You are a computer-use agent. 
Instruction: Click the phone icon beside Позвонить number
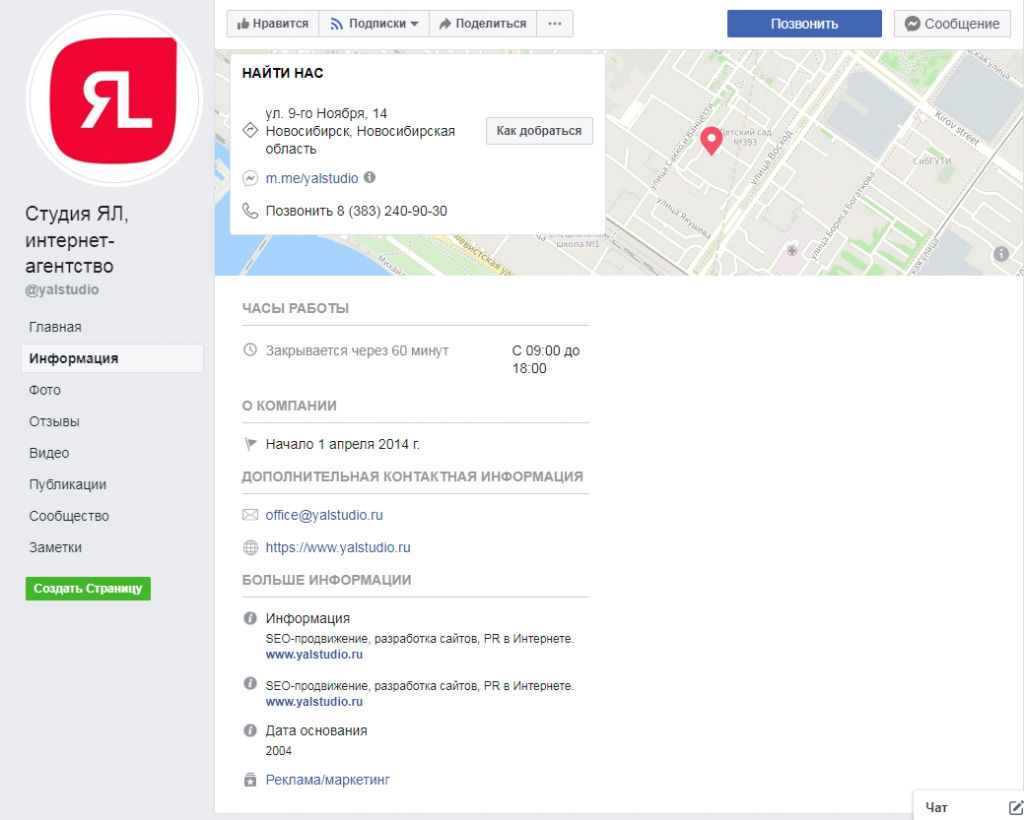[250, 210]
